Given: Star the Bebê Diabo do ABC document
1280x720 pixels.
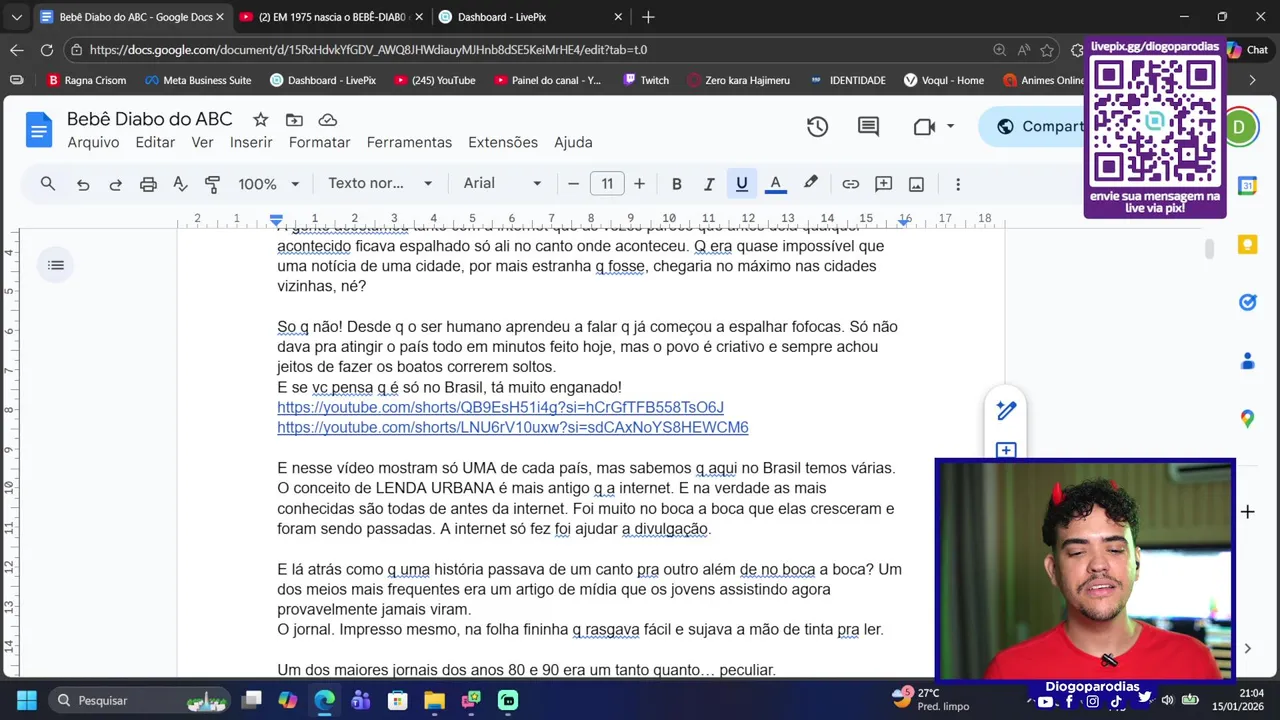Looking at the screenshot, I should tap(260, 120).
